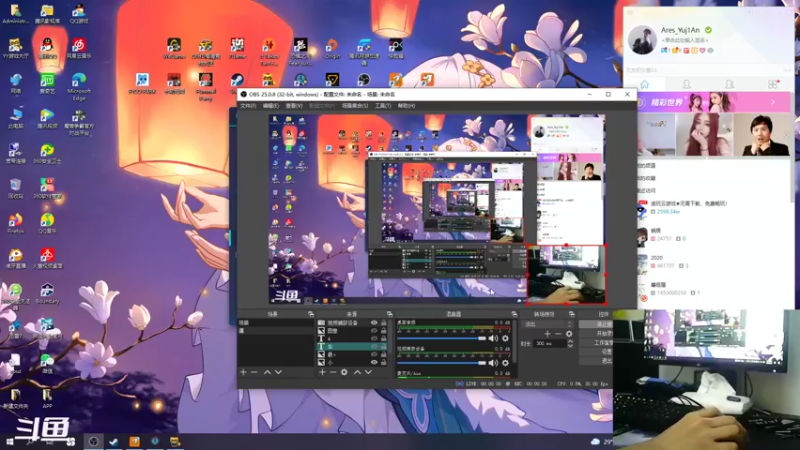Mute the 视频捕获设备 mixer channel
The height and width of the screenshot is (450, 800).
(493, 363)
